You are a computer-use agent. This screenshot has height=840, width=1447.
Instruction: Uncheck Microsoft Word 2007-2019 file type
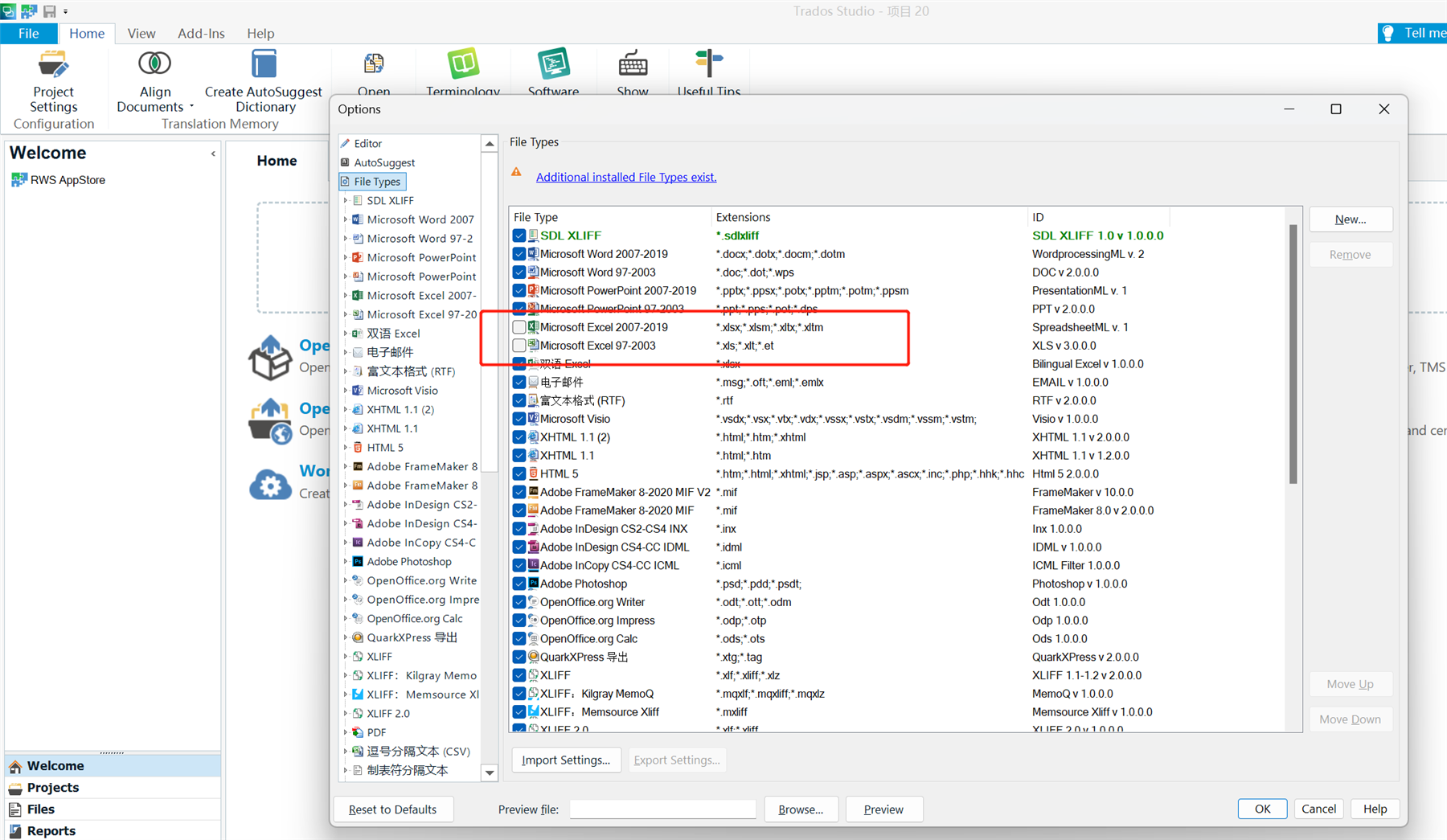click(519, 254)
